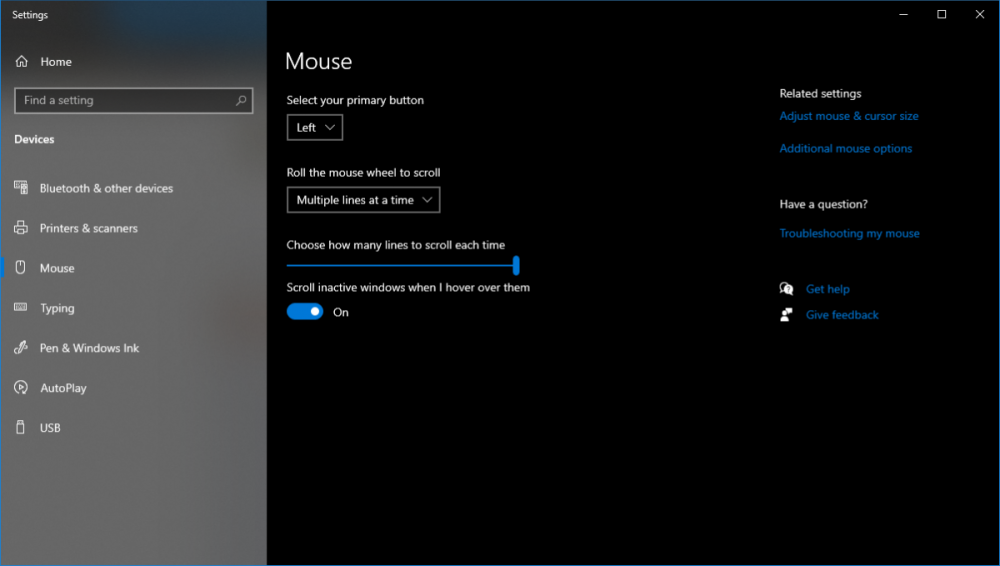This screenshot has width=1000, height=566.
Task: Click the Pen & Windows Ink icon
Action: tap(21, 348)
